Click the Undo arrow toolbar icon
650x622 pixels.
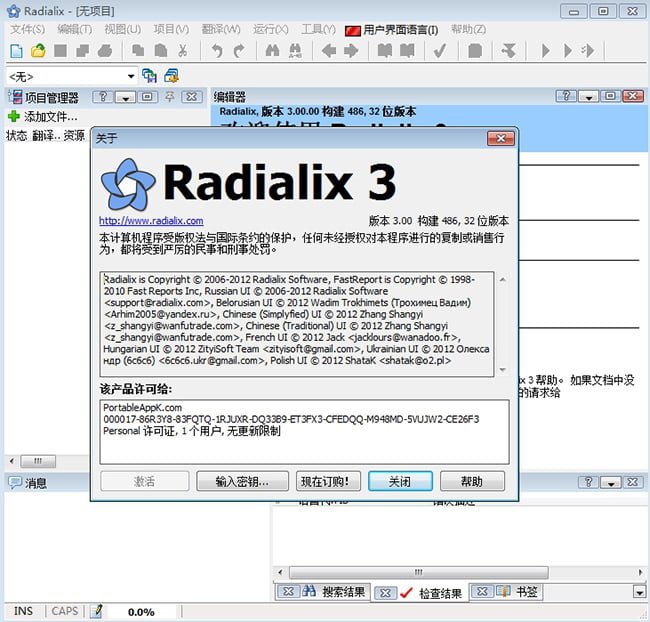click(x=217, y=51)
